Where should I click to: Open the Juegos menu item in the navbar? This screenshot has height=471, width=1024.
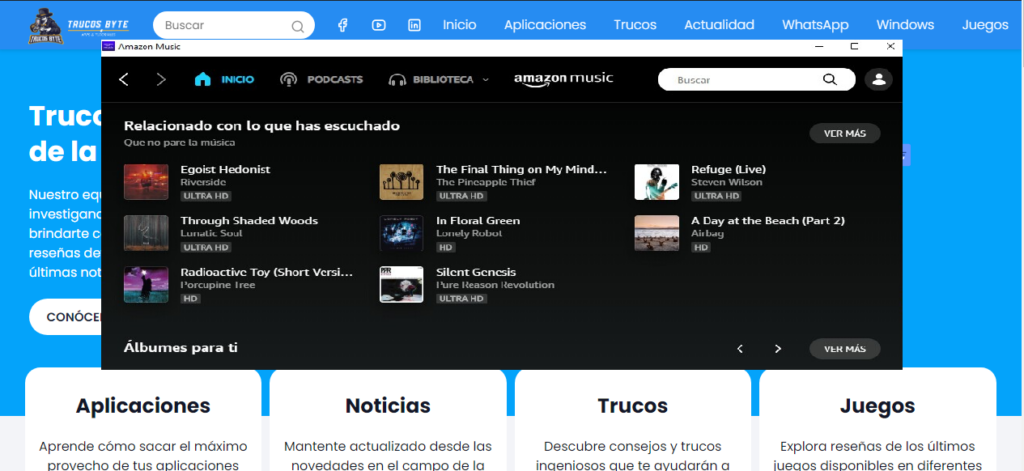pyautogui.click(x=985, y=25)
